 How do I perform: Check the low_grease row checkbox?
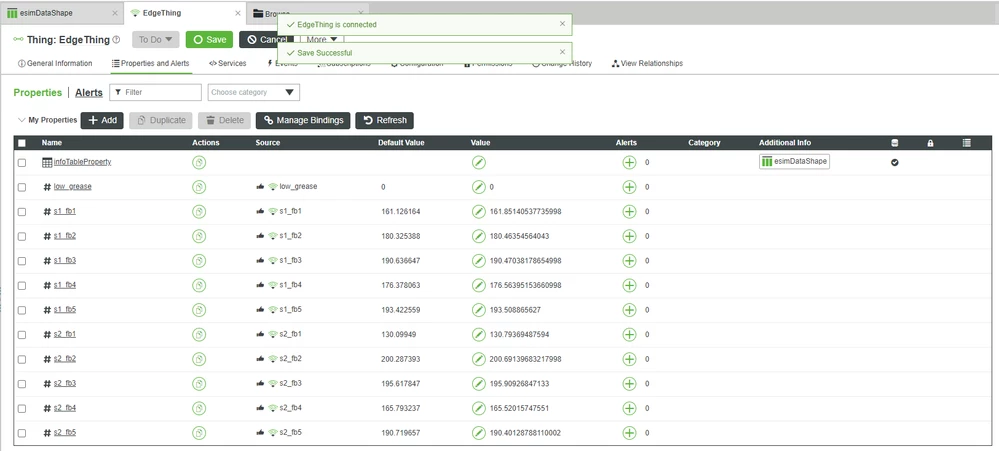22,187
